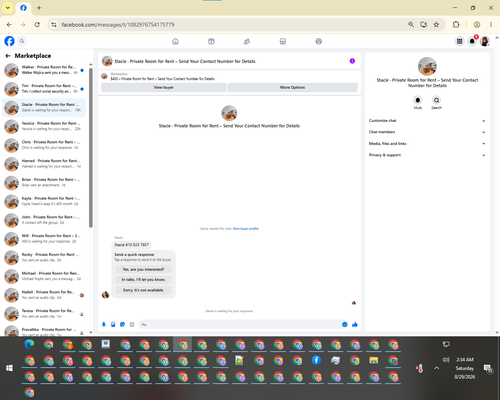The height and width of the screenshot is (400, 500).
Task: Open the Brian conversation
Action: (44, 182)
